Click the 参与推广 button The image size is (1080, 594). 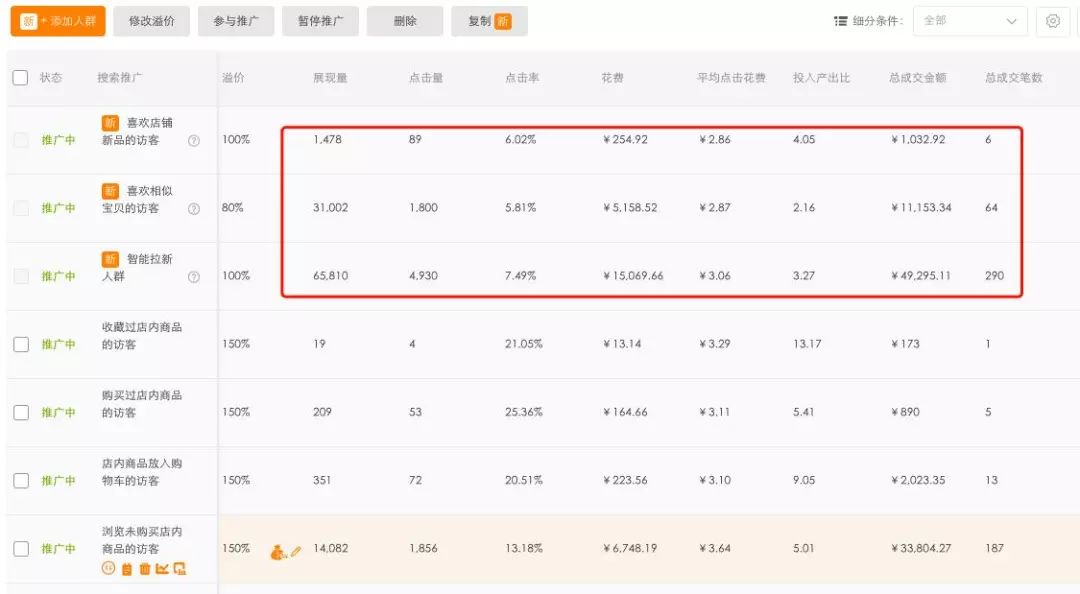[236, 21]
